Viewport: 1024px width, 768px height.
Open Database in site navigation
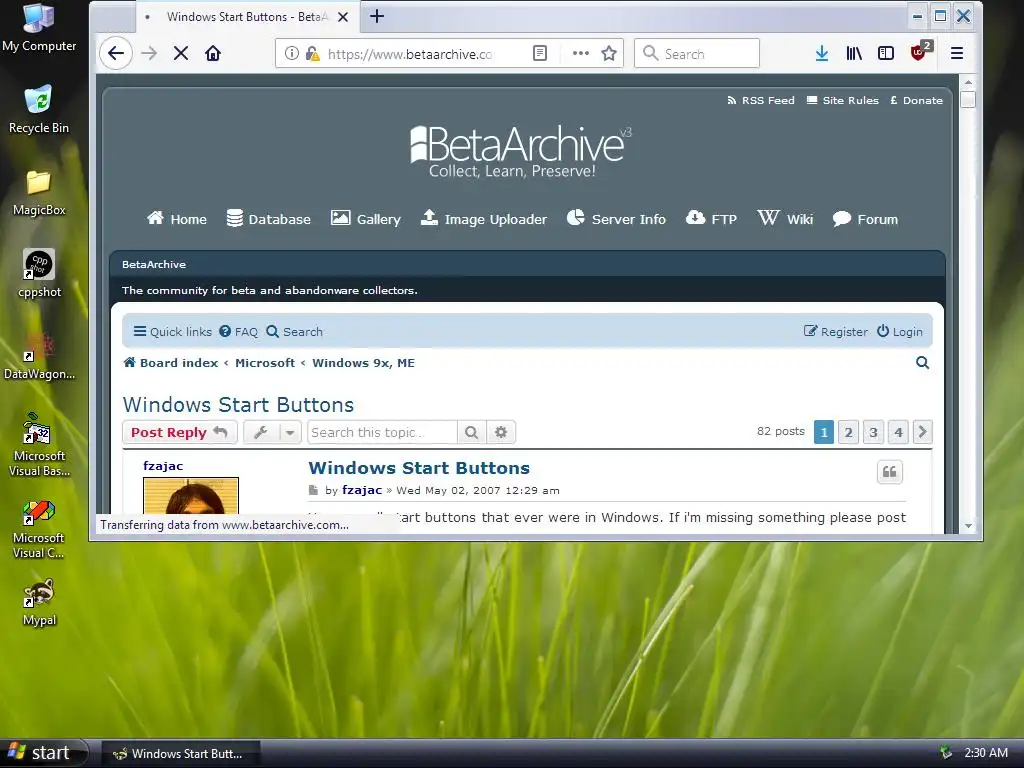[x=268, y=219]
